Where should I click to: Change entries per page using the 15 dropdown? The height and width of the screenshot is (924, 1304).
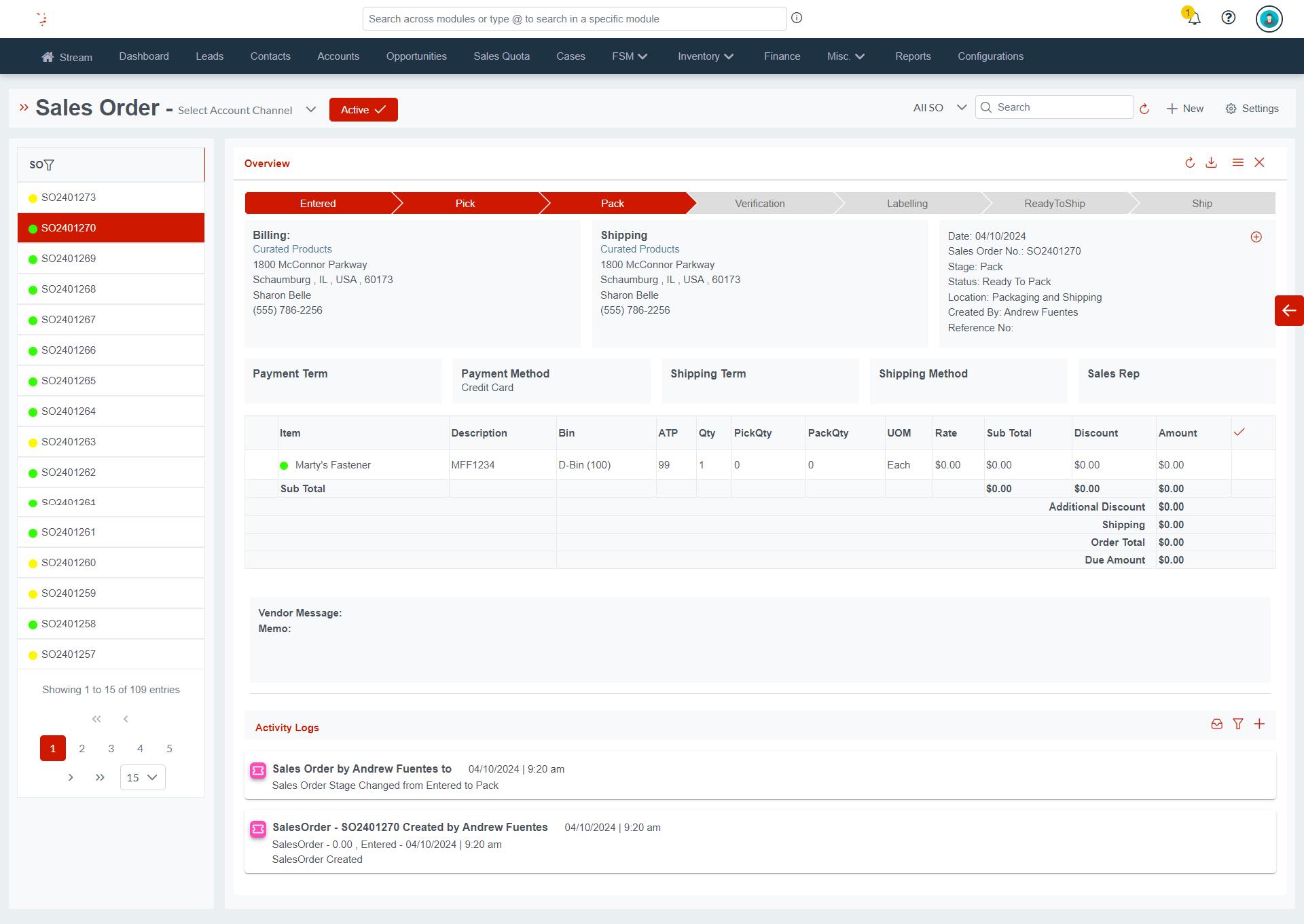coord(142,777)
